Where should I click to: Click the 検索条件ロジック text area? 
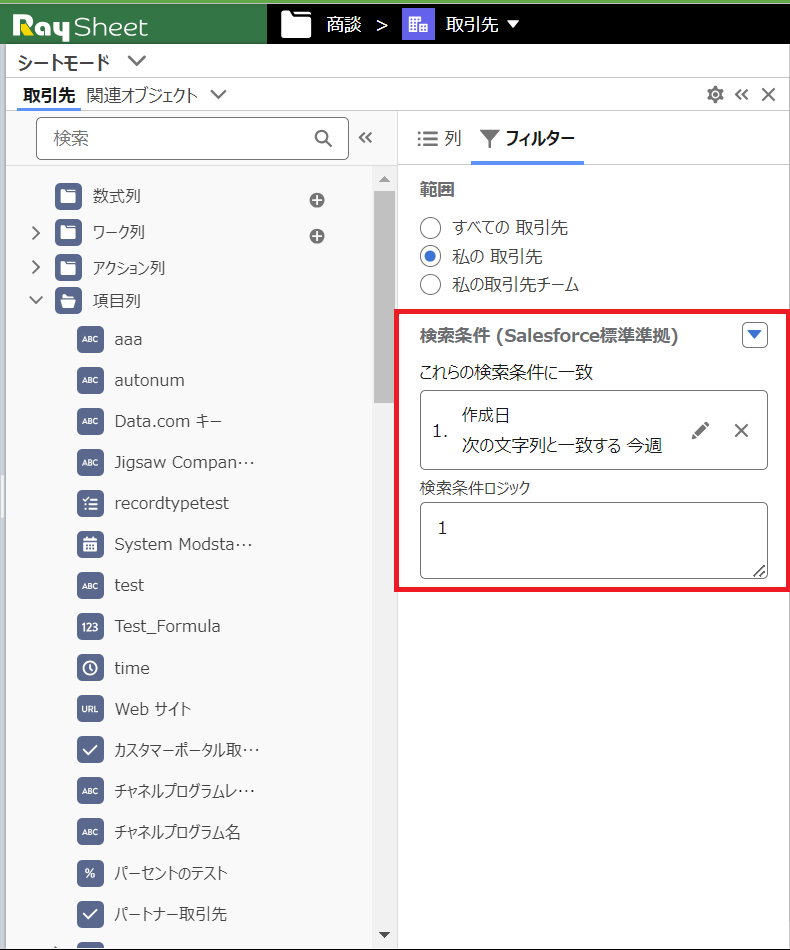(594, 540)
